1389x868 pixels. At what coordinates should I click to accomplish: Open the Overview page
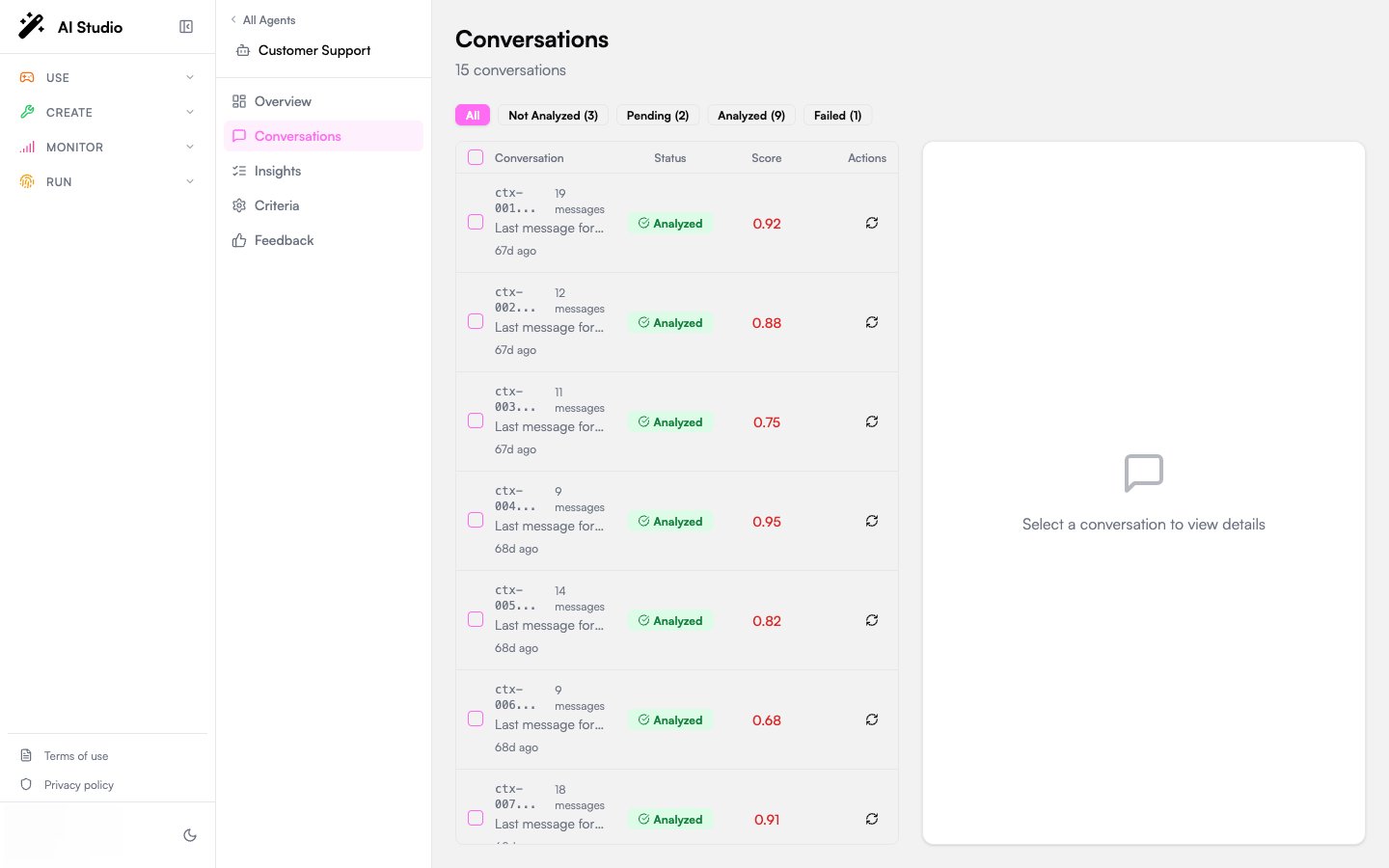point(323,101)
